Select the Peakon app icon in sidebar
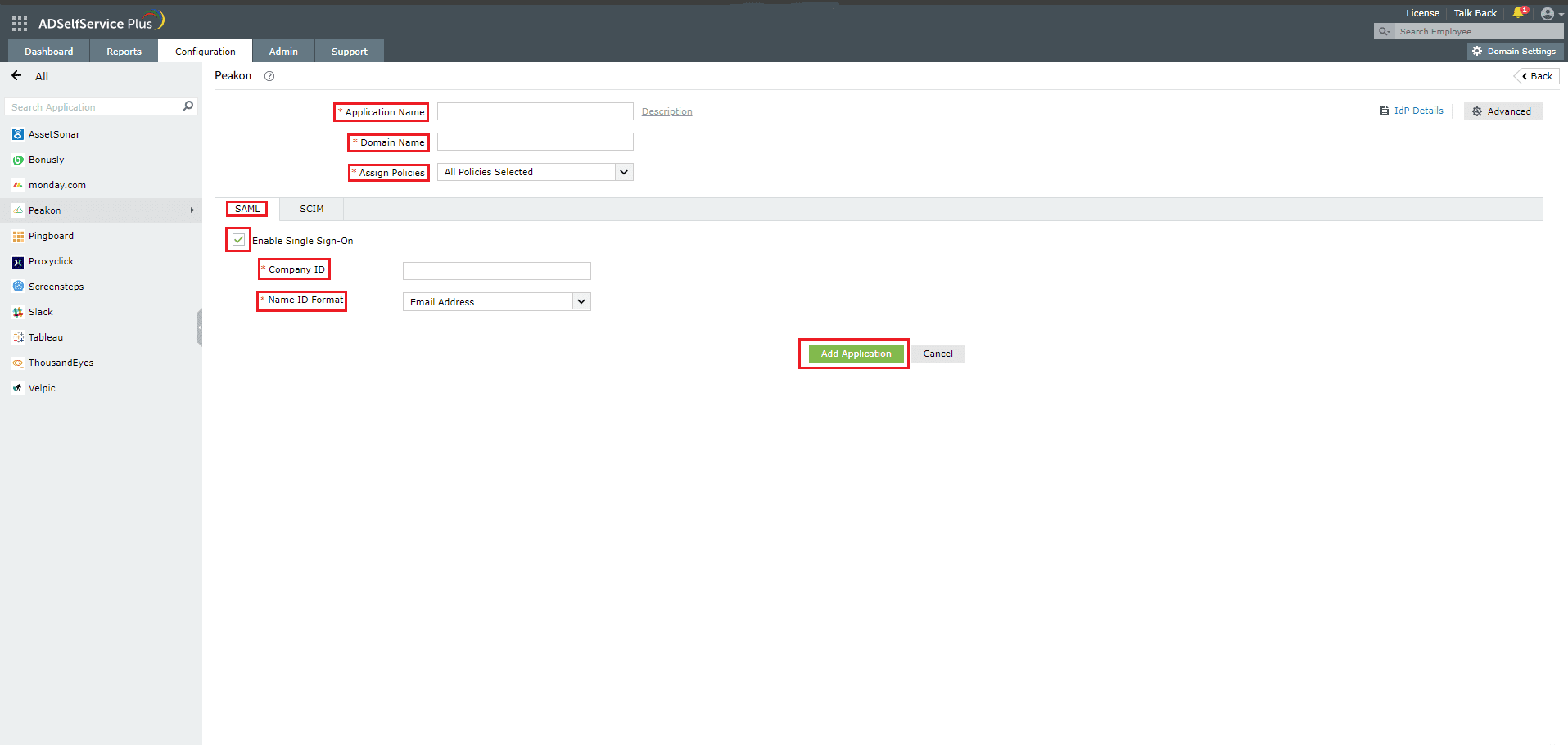 tap(18, 210)
